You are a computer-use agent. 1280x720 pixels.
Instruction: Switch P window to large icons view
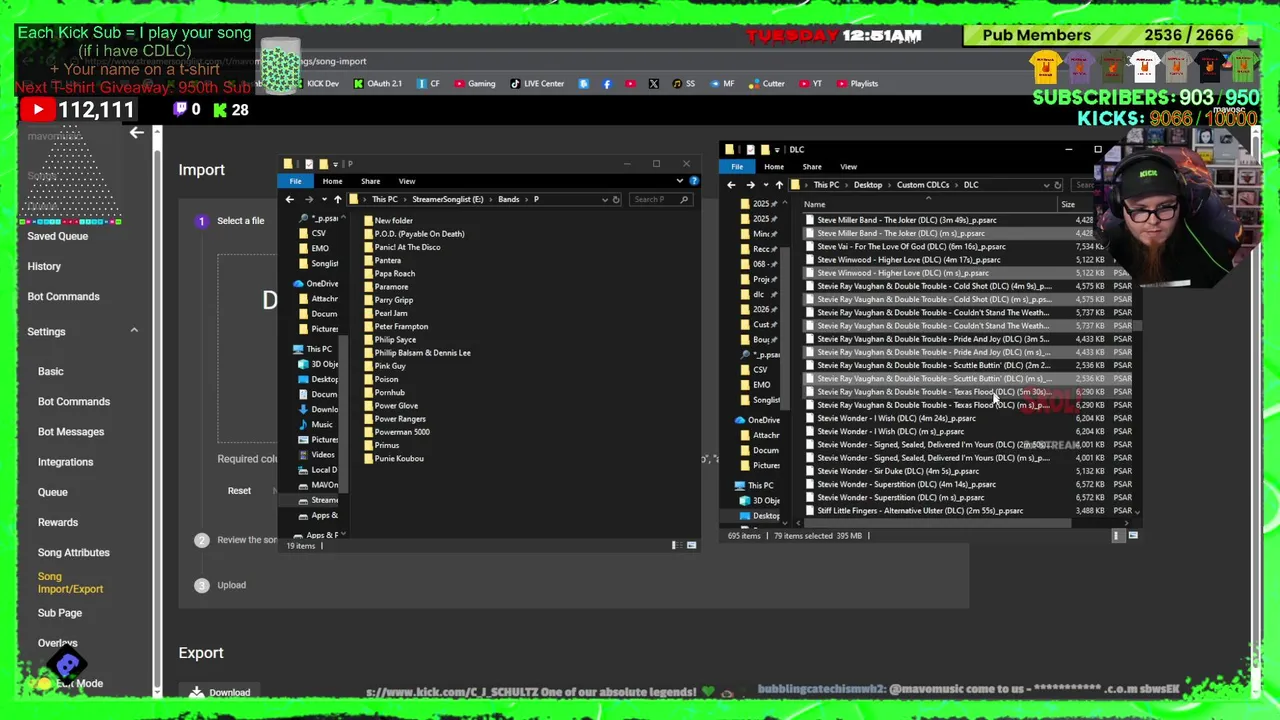(691, 546)
